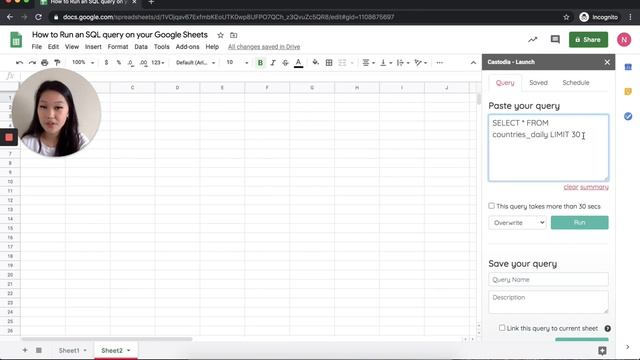Format as currency dollar icon
This screenshot has height=360, width=640.
(106, 63)
